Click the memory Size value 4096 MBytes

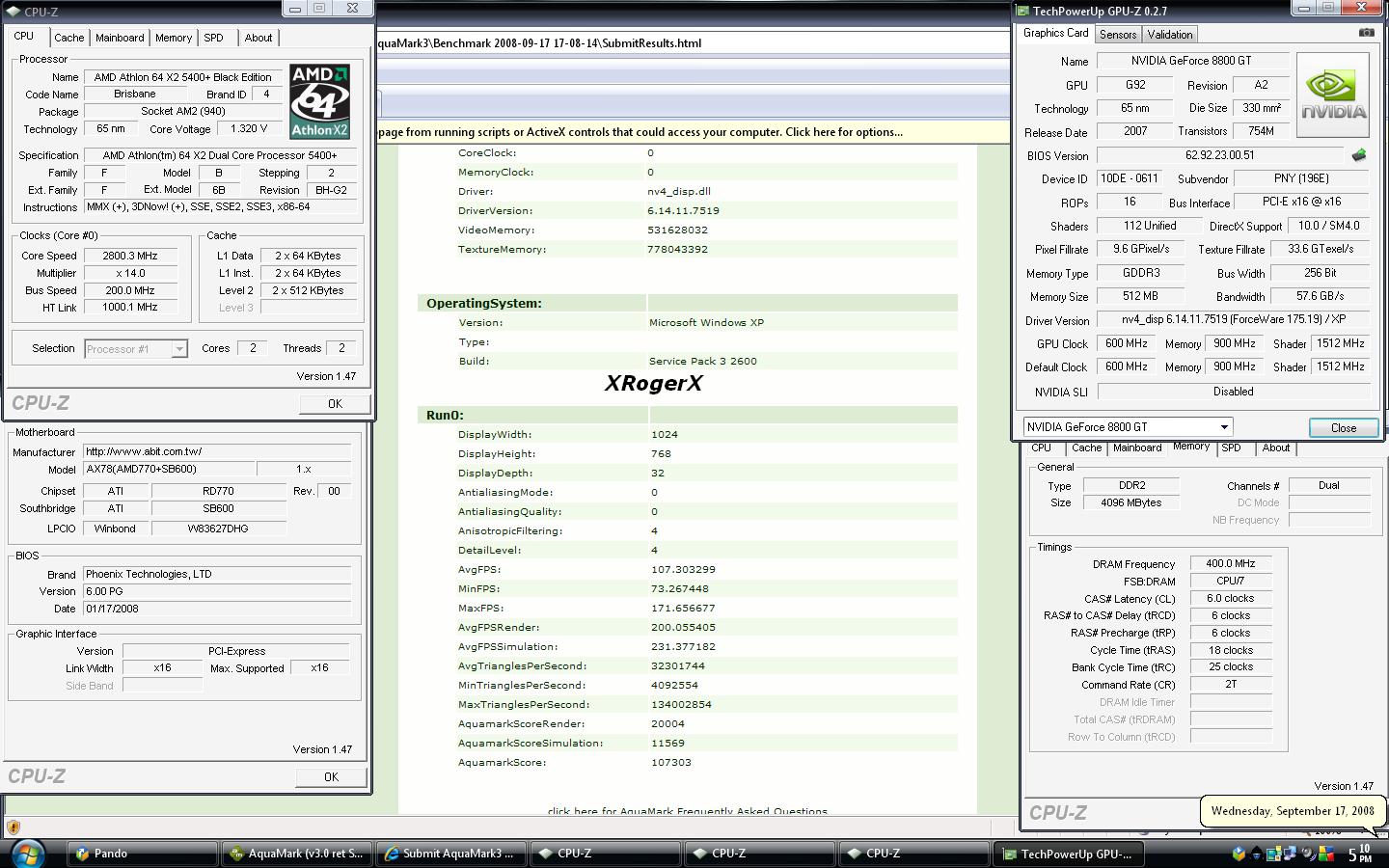1130,502
